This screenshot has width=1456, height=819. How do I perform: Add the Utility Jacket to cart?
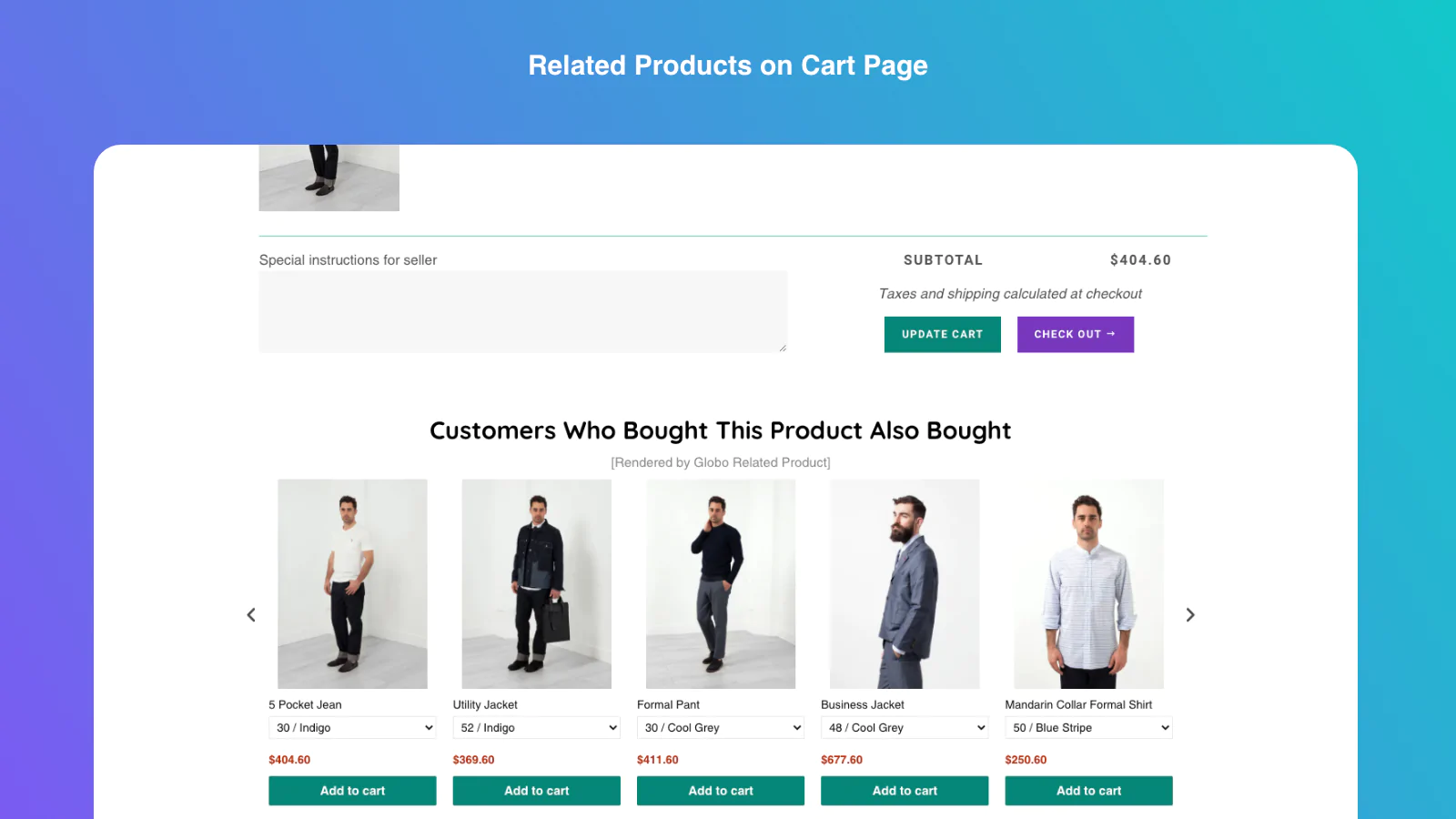pos(536,791)
